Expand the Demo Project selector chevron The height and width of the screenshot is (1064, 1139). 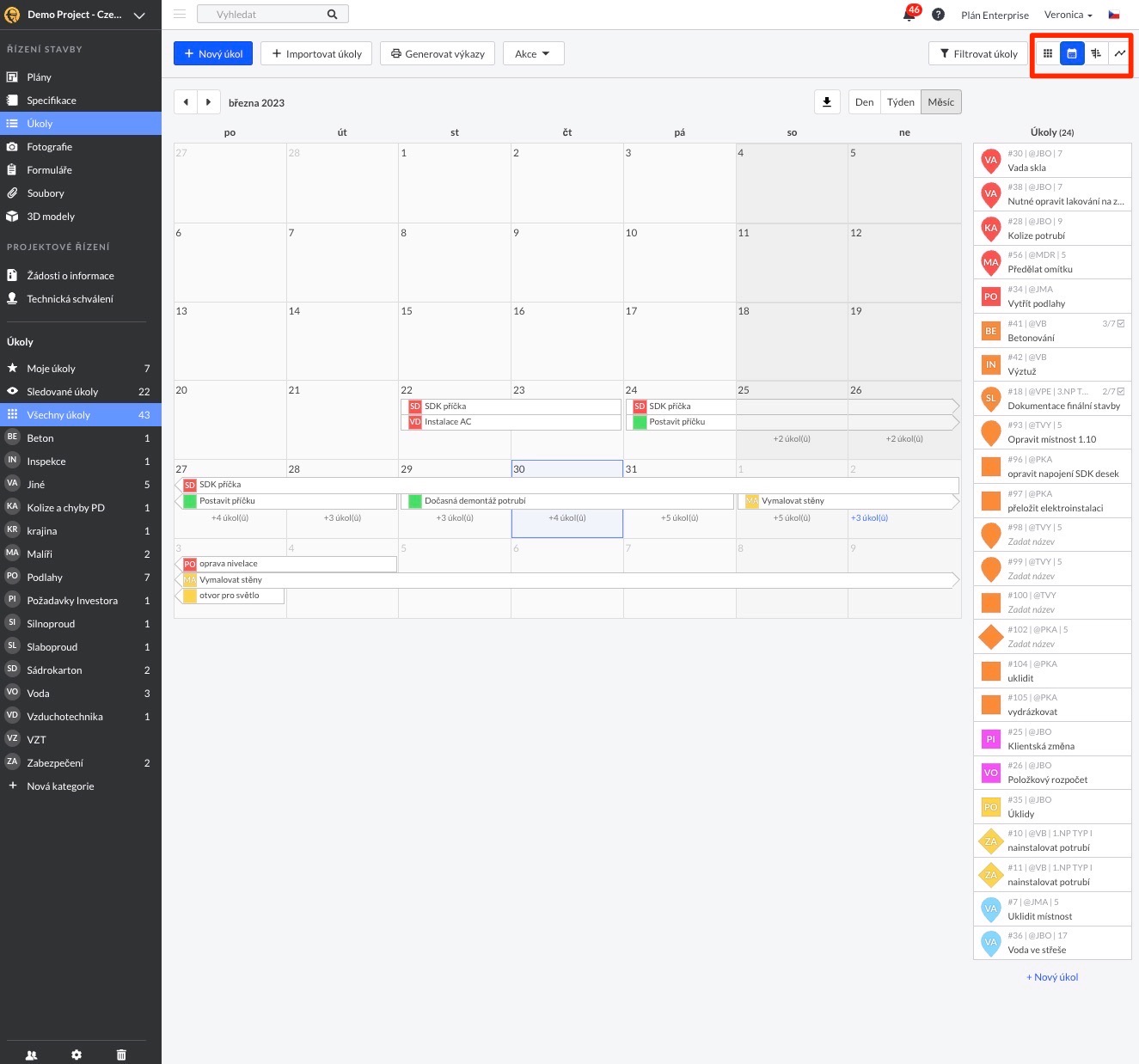pyautogui.click(x=139, y=15)
